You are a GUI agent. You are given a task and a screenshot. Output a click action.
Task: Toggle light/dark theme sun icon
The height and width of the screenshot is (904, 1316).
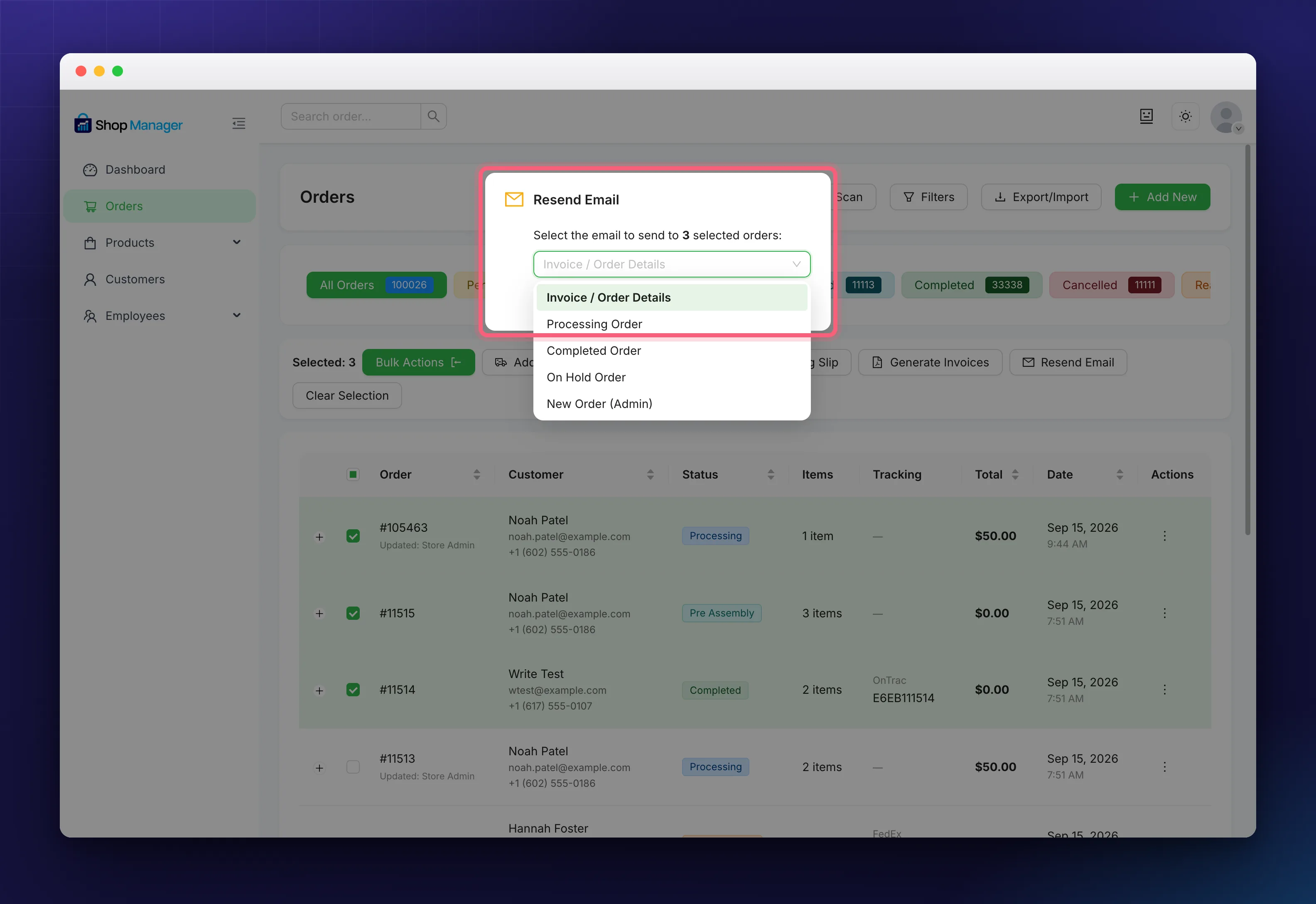click(1185, 116)
